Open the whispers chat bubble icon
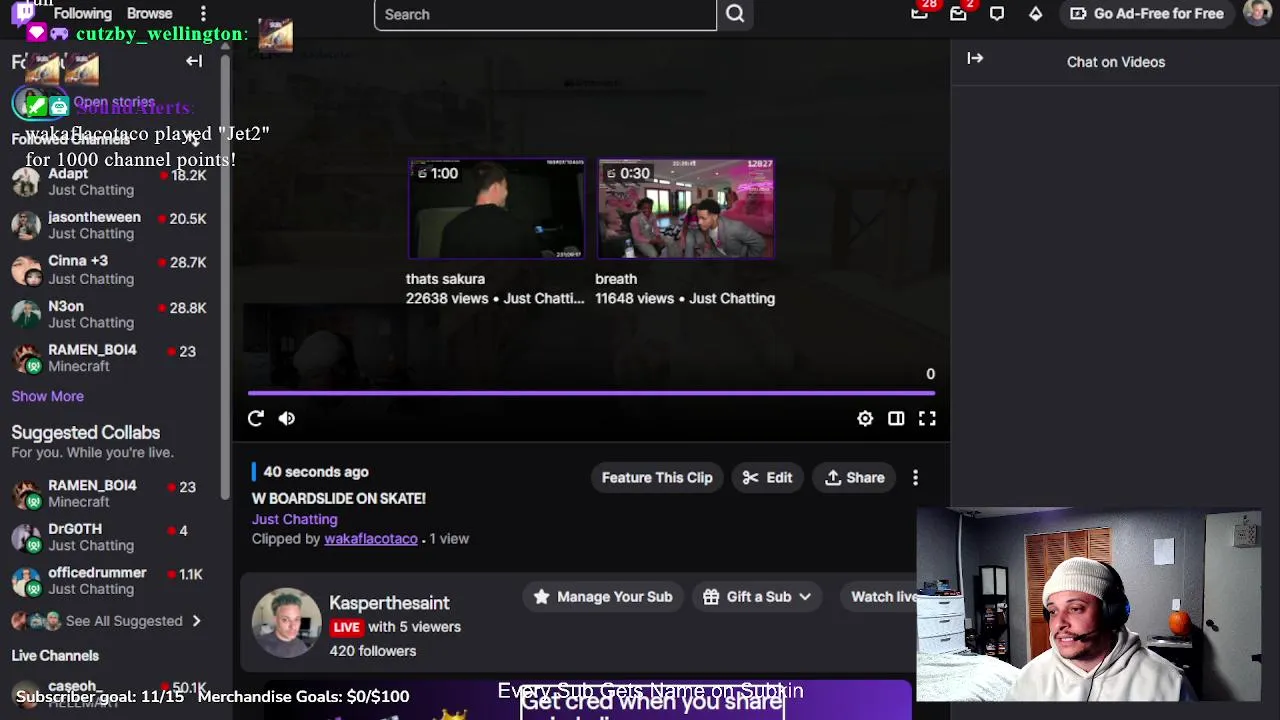The image size is (1280, 720). pyautogui.click(x=997, y=13)
